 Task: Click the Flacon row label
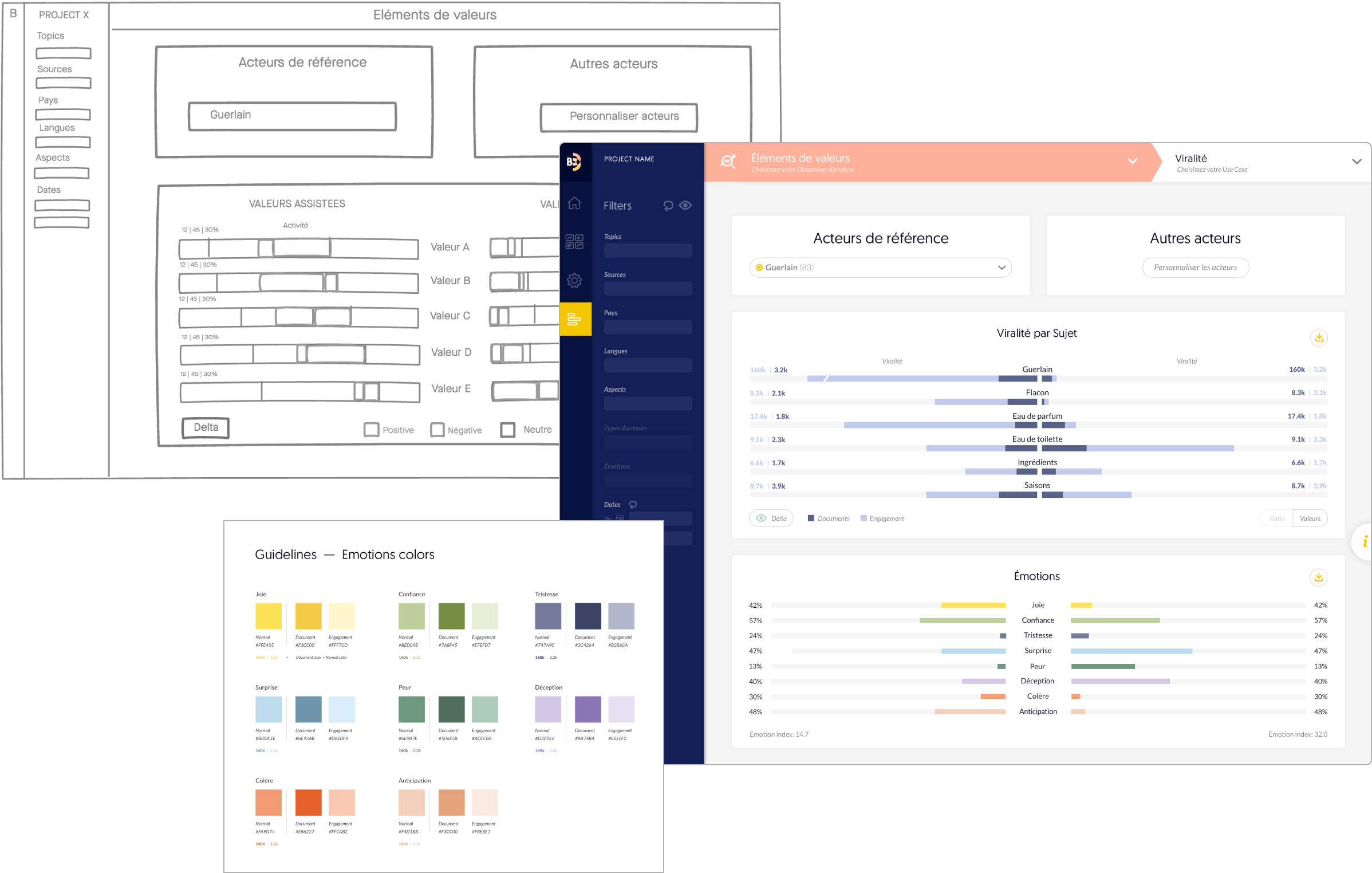[x=1037, y=392]
